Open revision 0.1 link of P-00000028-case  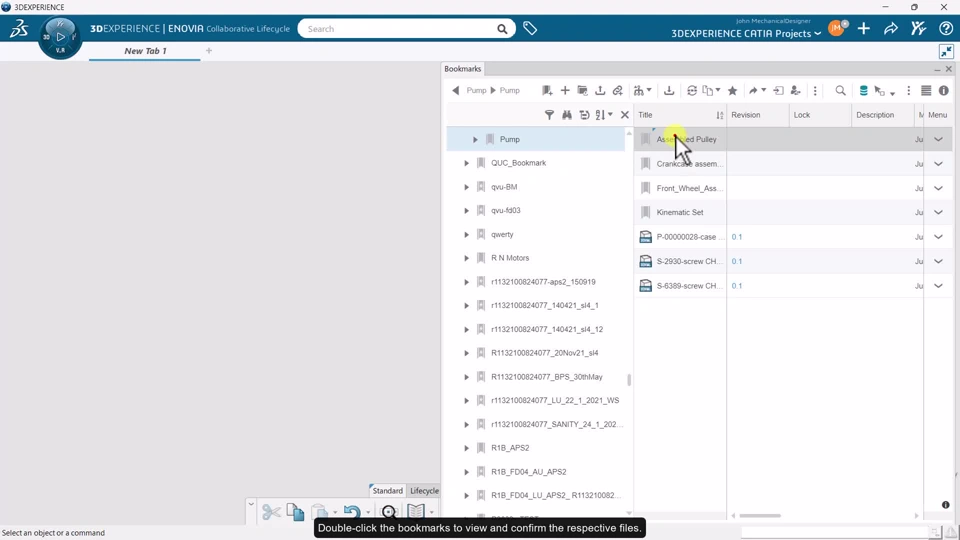coord(737,237)
